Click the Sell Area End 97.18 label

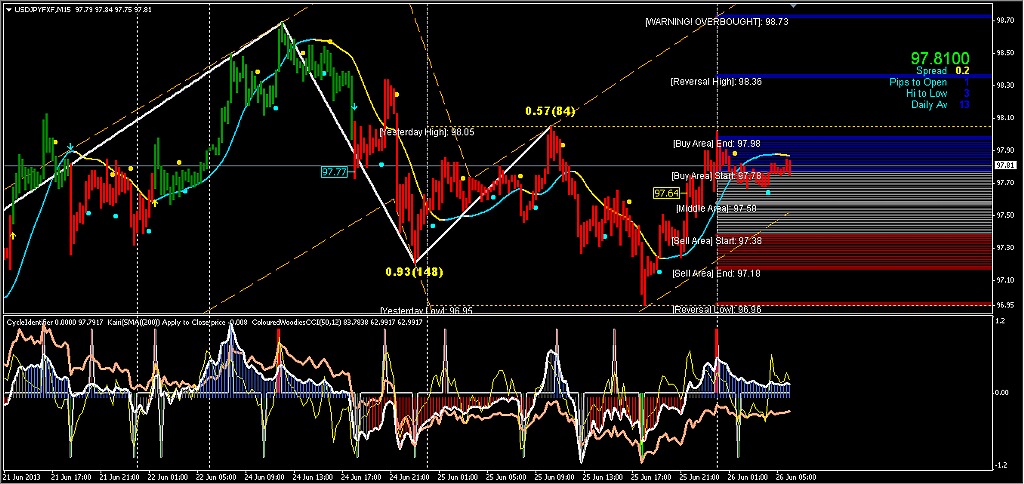(x=716, y=273)
